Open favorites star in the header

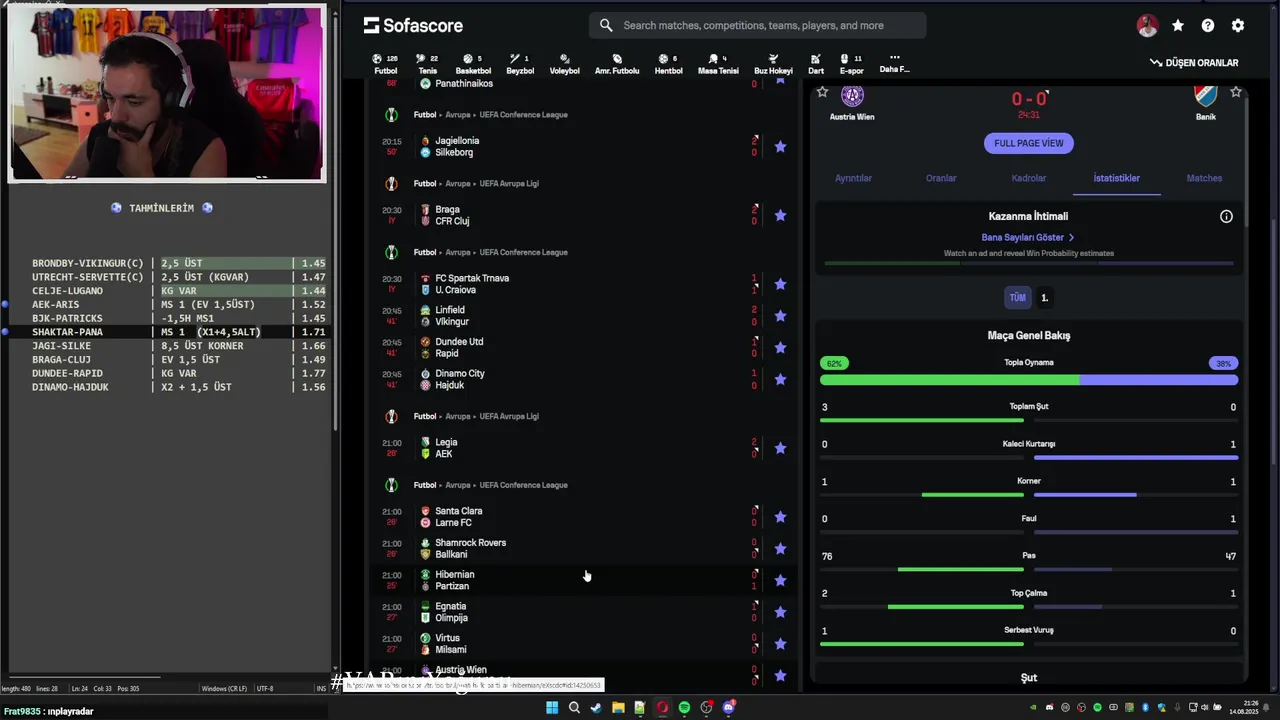click(x=1178, y=26)
